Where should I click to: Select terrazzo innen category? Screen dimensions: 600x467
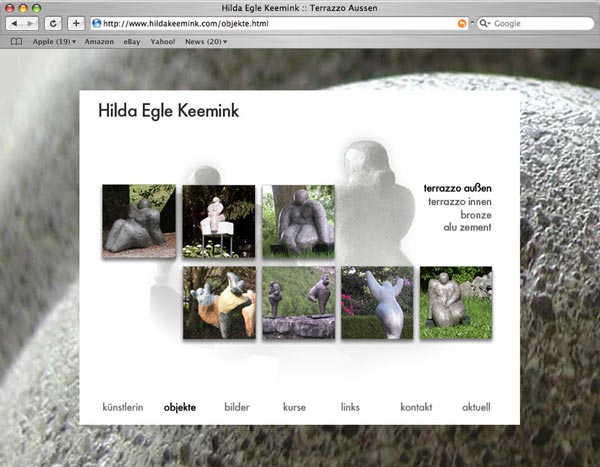tap(459, 201)
